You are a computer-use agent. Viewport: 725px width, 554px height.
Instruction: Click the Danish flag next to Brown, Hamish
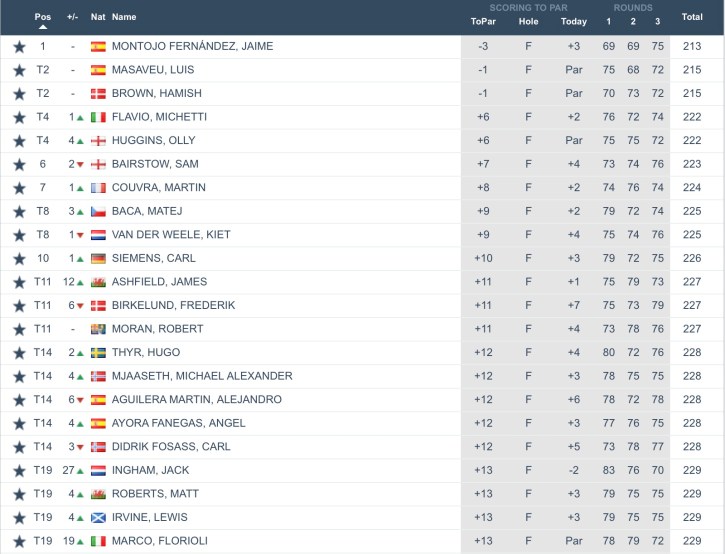98,94
